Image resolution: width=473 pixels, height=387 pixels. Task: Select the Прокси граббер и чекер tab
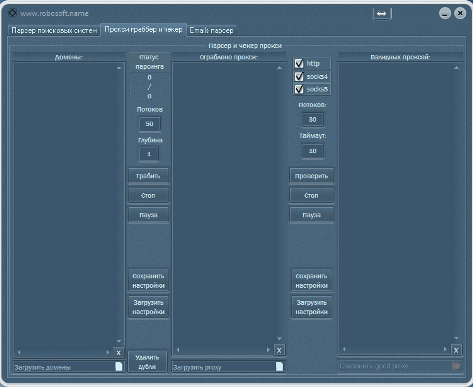(x=143, y=30)
